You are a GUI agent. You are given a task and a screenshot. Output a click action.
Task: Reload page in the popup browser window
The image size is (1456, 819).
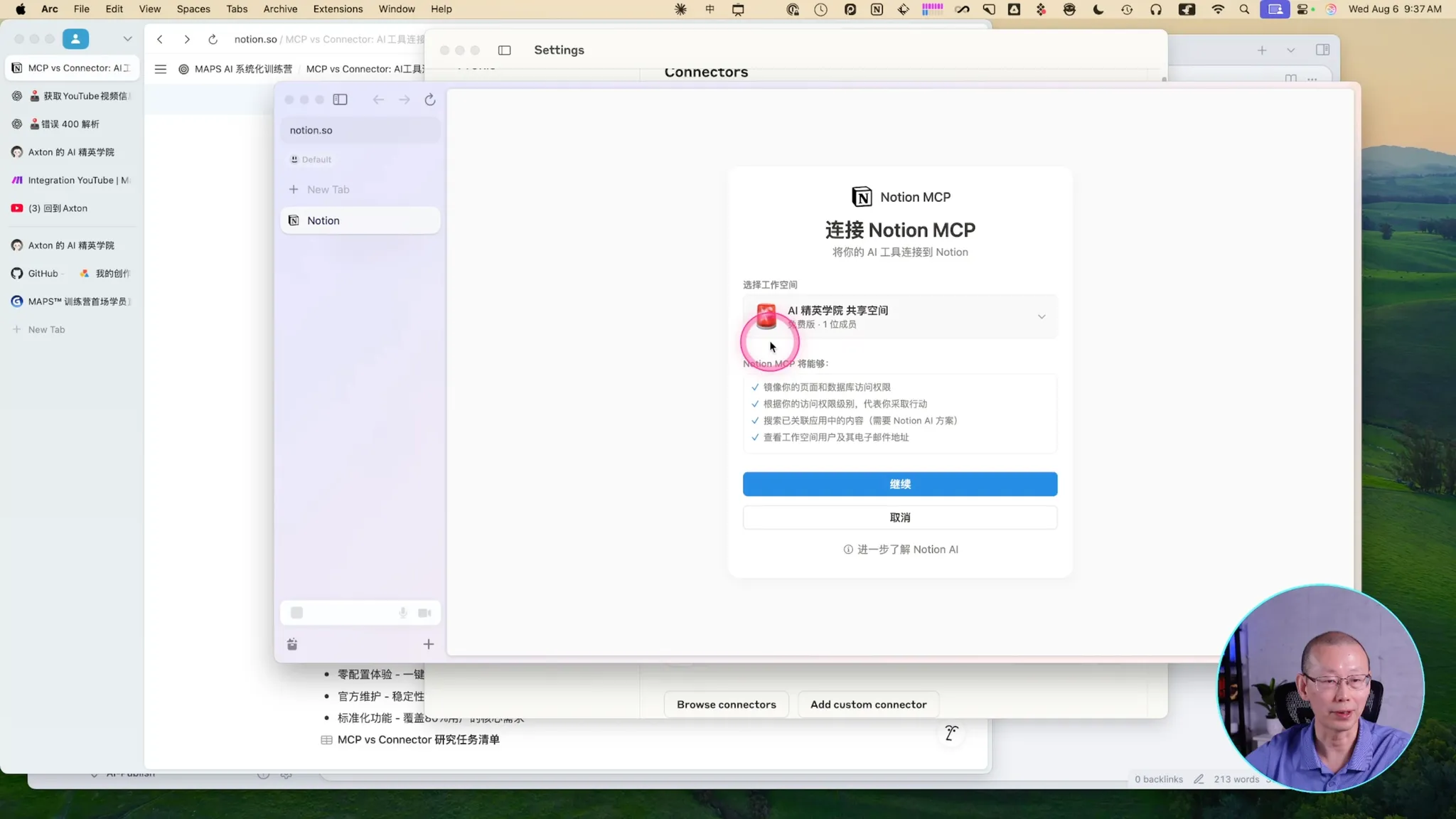(x=430, y=100)
